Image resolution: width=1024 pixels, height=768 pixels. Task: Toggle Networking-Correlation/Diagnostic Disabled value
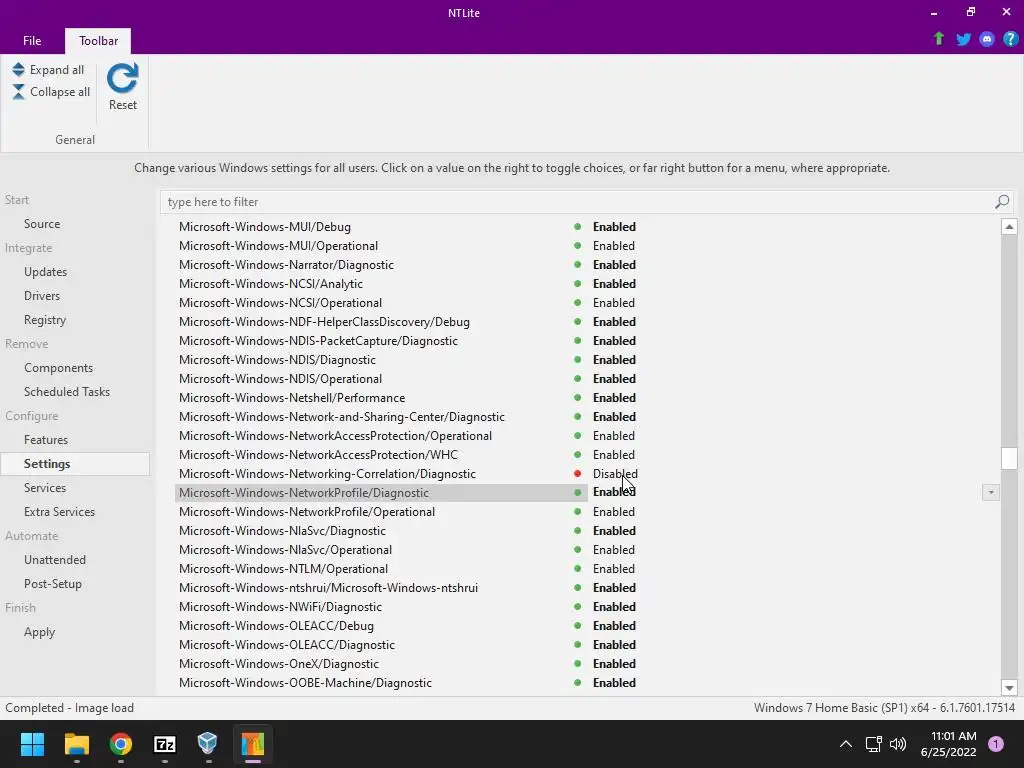[615, 473]
